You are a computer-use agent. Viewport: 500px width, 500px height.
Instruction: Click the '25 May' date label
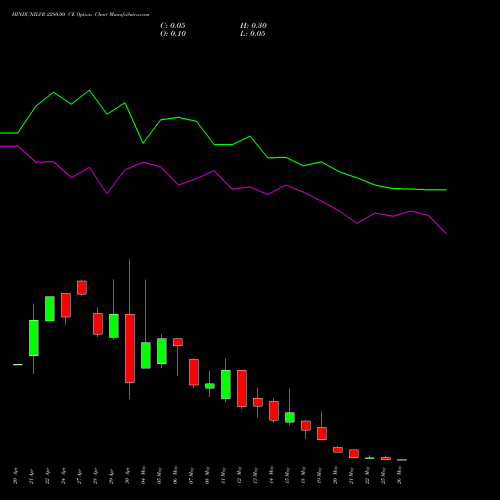click(x=383, y=475)
